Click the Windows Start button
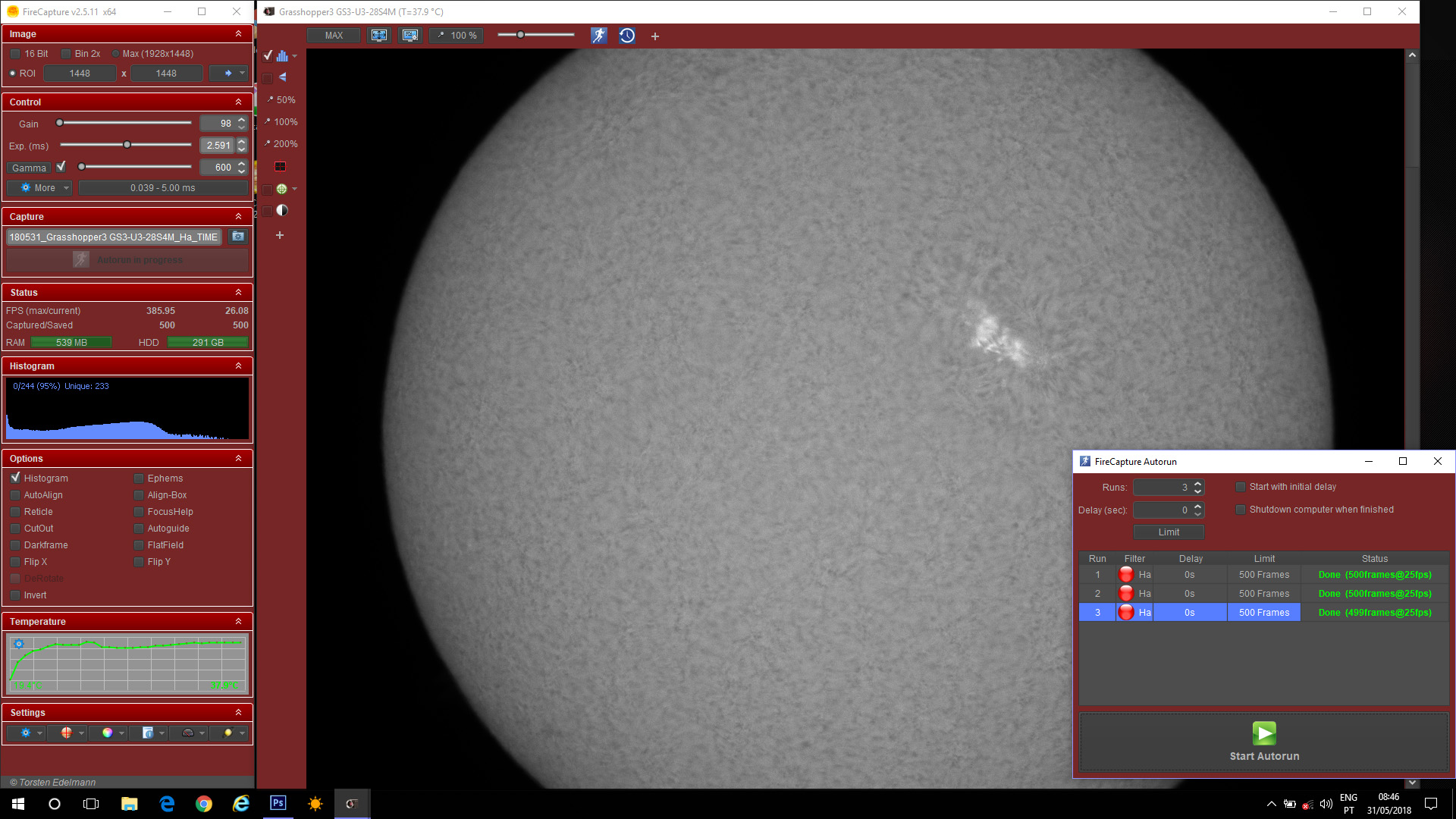 tap(18, 804)
